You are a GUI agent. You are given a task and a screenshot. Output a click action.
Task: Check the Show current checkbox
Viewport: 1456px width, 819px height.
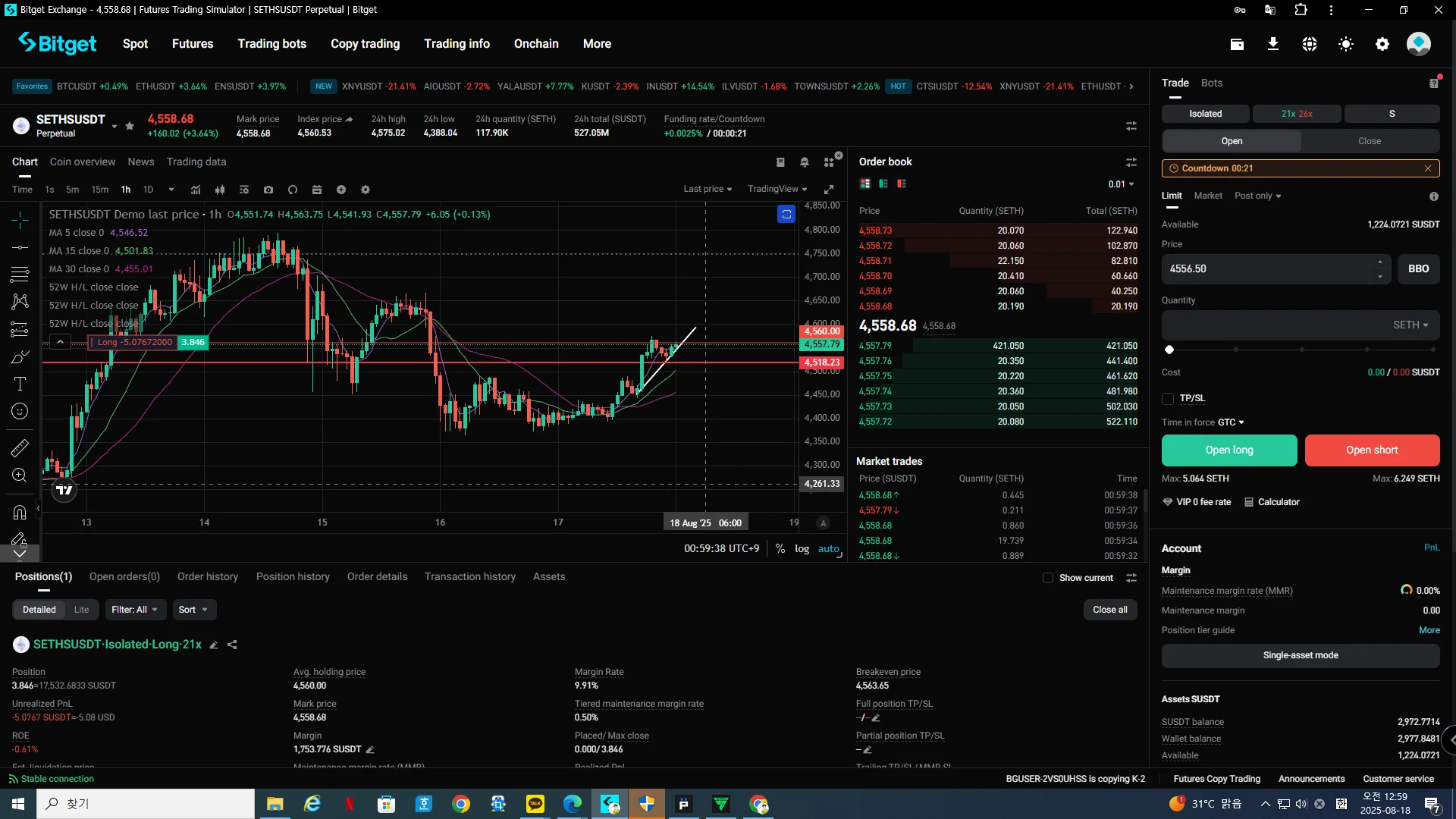1048,578
